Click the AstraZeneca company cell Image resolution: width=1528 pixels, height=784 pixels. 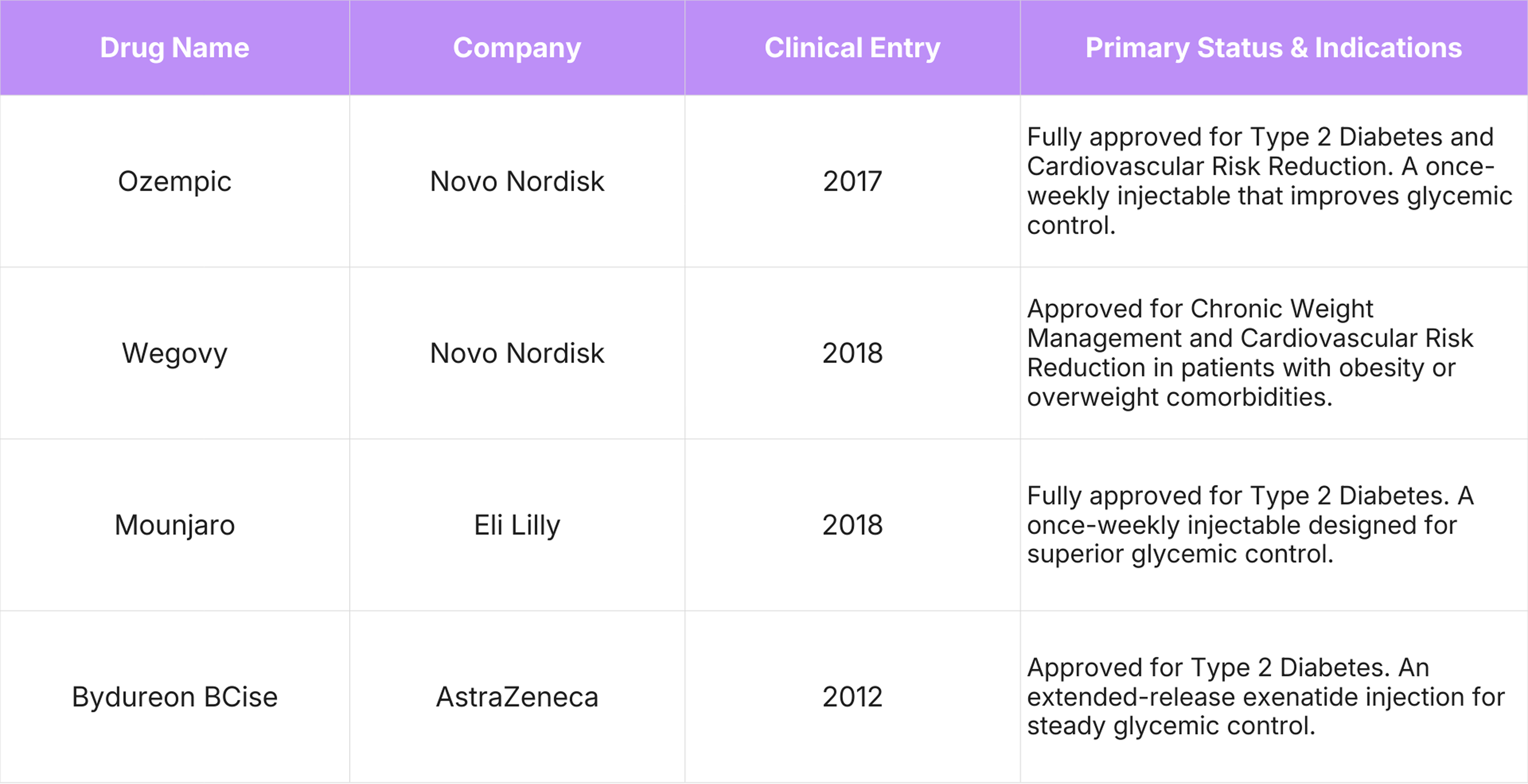pos(517,697)
